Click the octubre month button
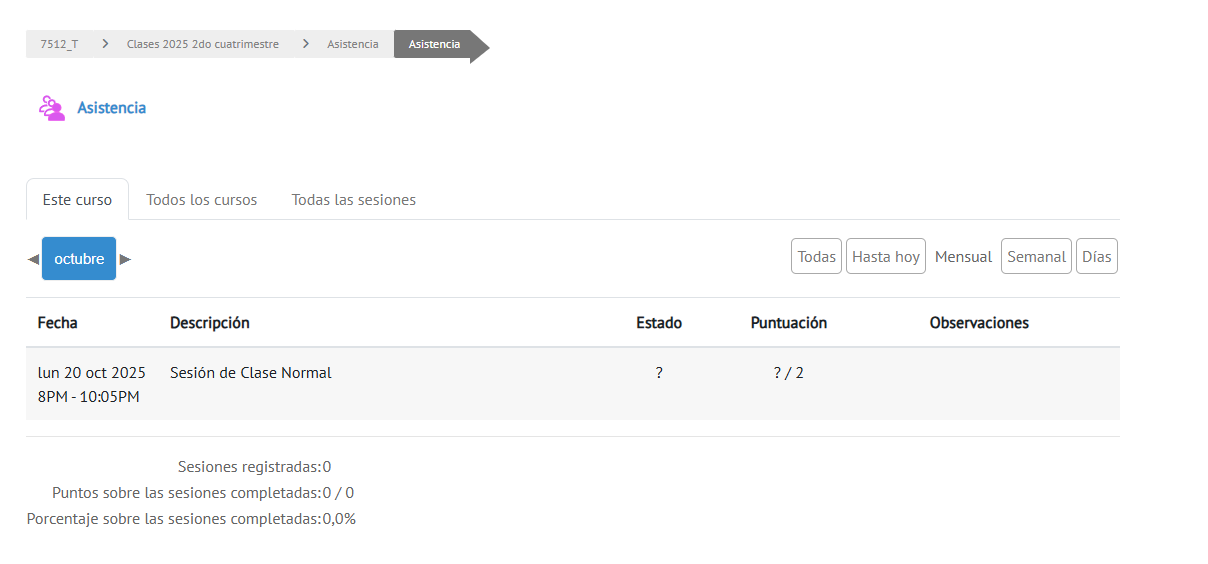This screenshot has width=1208, height=564. click(79, 259)
